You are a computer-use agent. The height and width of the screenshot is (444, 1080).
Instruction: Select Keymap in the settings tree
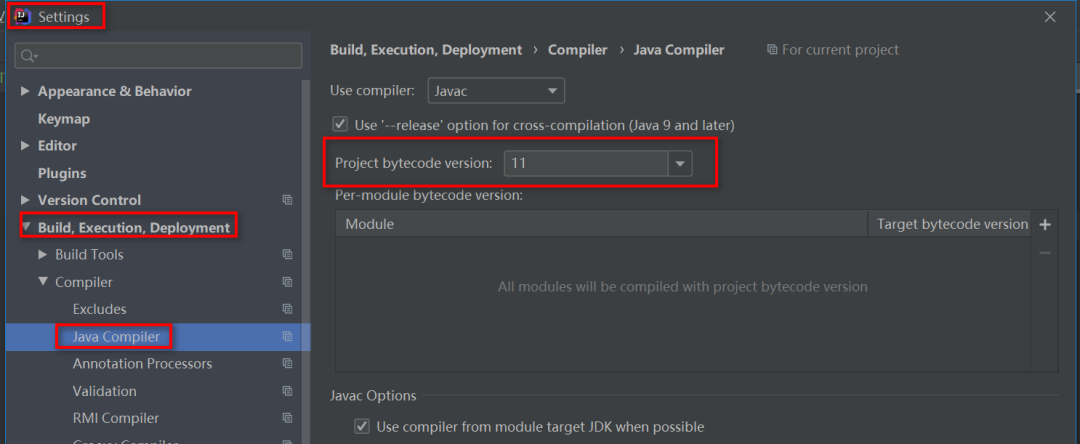click(64, 119)
